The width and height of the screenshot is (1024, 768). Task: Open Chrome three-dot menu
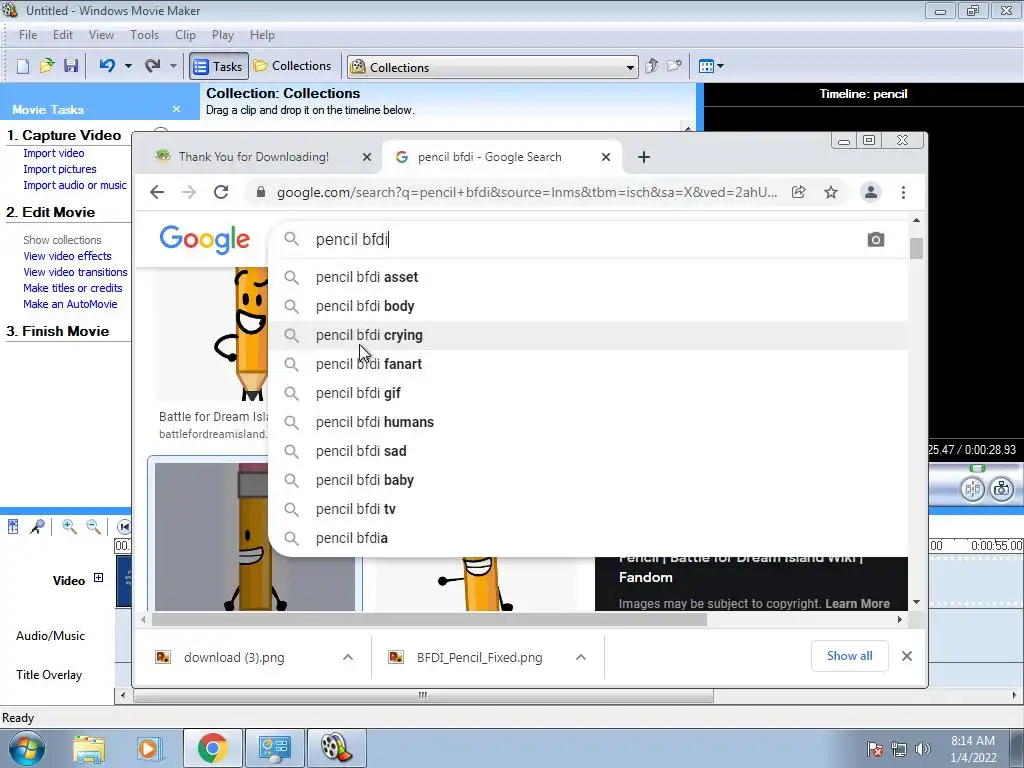[x=903, y=192]
